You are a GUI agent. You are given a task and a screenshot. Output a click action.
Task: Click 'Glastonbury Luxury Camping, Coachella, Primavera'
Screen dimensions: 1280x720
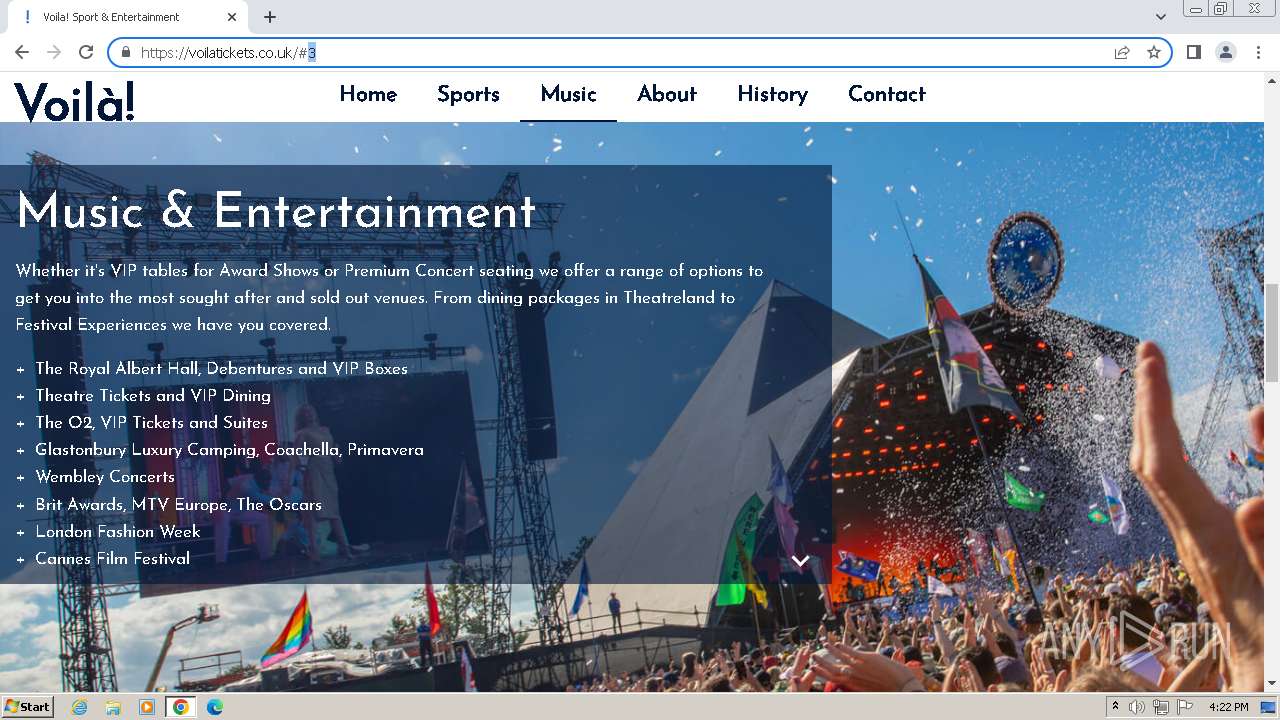point(230,450)
